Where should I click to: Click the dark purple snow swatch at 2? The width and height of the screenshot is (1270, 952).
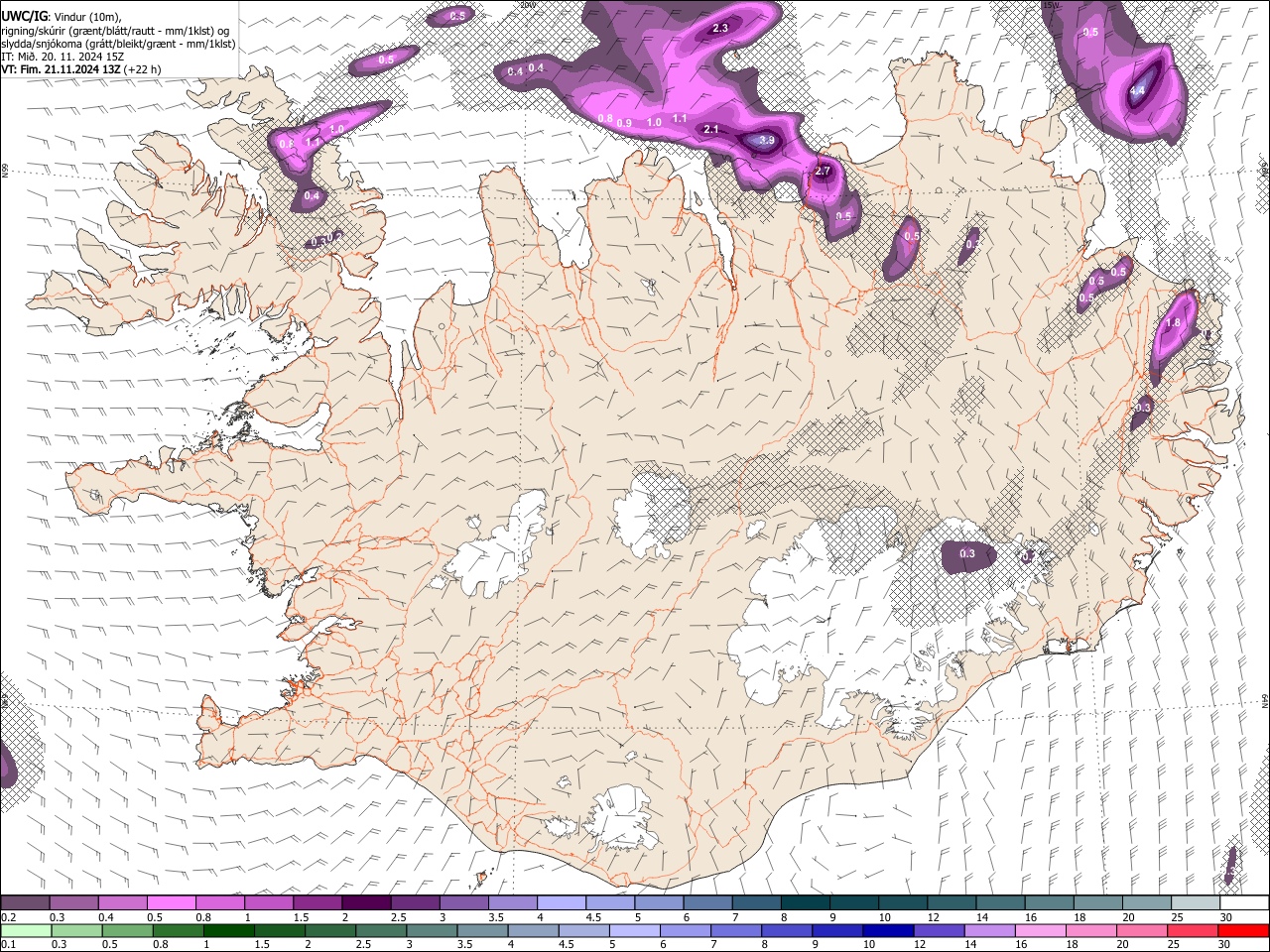click(365, 902)
